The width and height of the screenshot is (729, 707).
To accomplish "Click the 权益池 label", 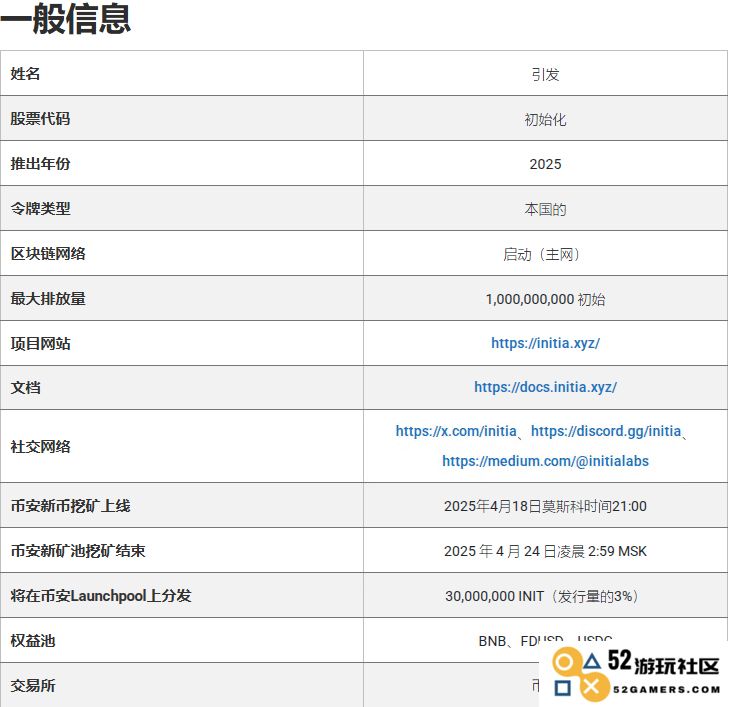I will pos(33,641).
